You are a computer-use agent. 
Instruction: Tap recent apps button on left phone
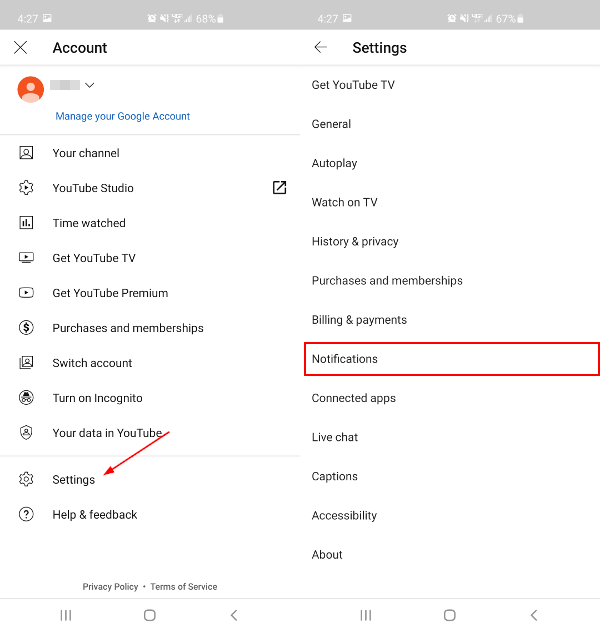(x=66, y=615)
